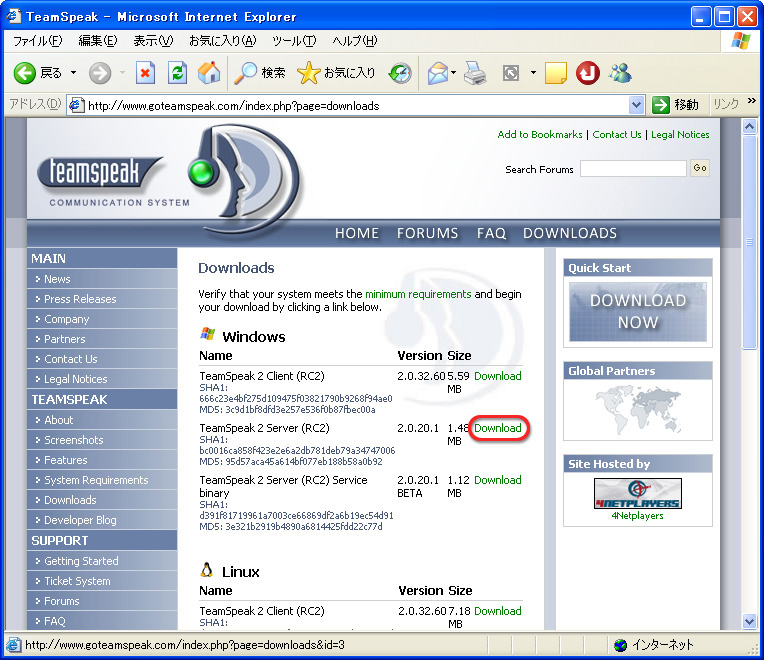The image size is (764, 660).
Task: Click the Forward arrow toolbar icon
Action: pos(99,74)
